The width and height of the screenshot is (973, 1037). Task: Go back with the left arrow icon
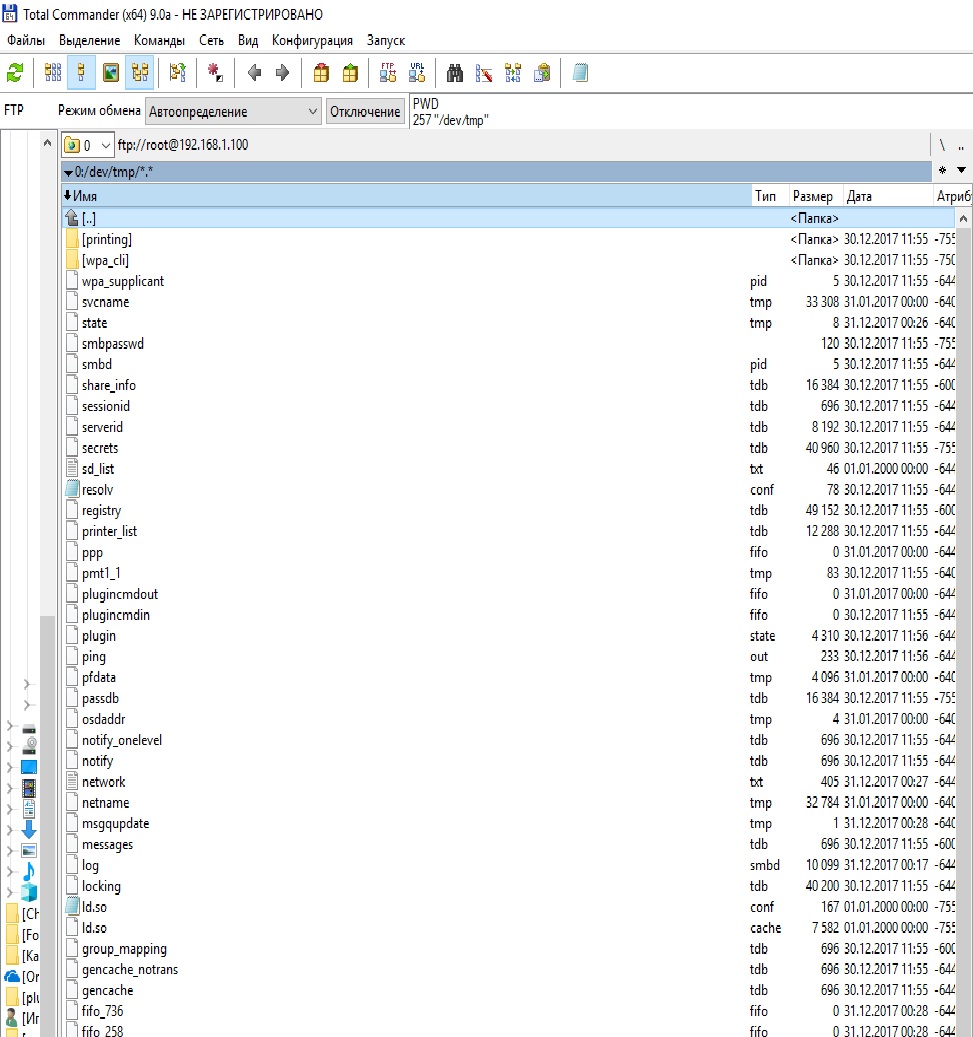pos(254,73)
